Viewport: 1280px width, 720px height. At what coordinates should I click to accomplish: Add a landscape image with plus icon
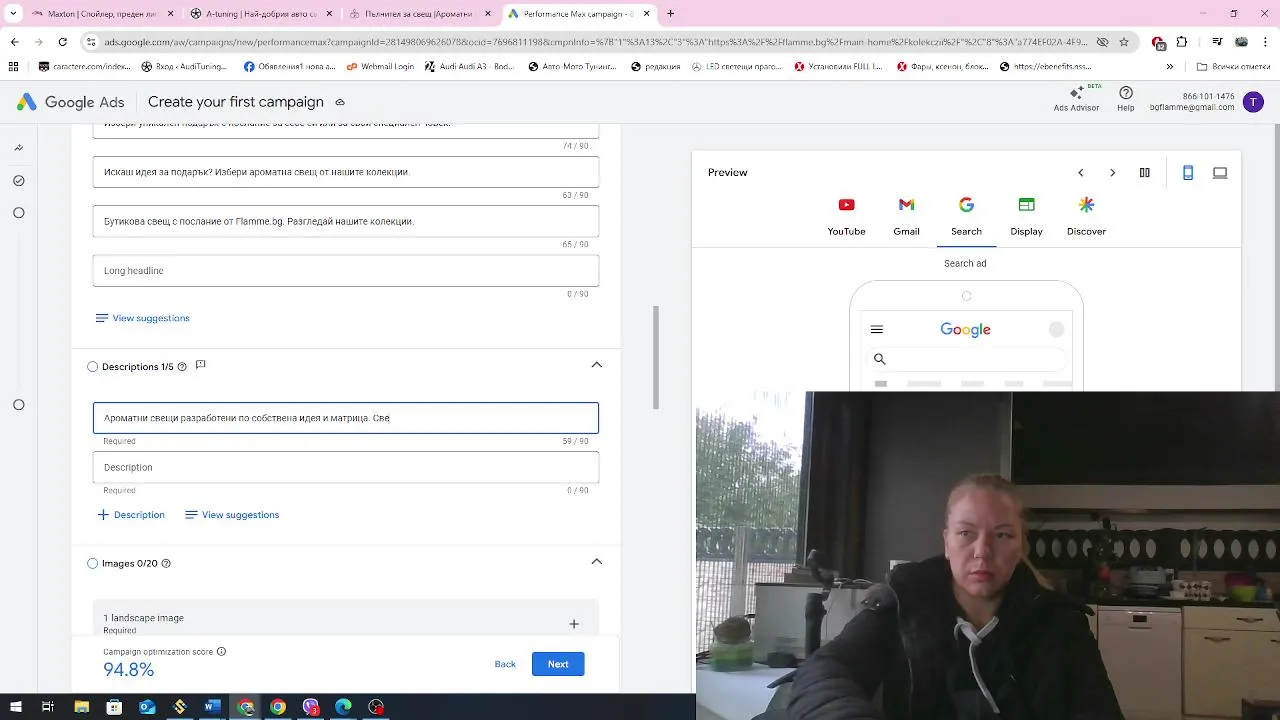[x=574, y=624]
